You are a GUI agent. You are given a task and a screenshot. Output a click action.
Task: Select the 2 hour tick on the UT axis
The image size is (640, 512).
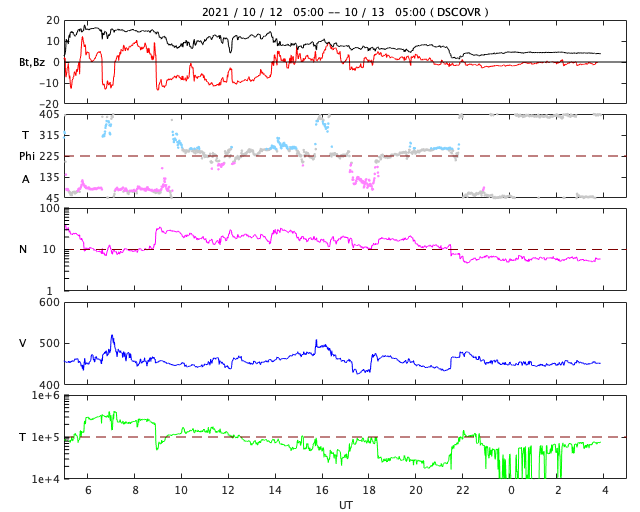tap(558, 490)
